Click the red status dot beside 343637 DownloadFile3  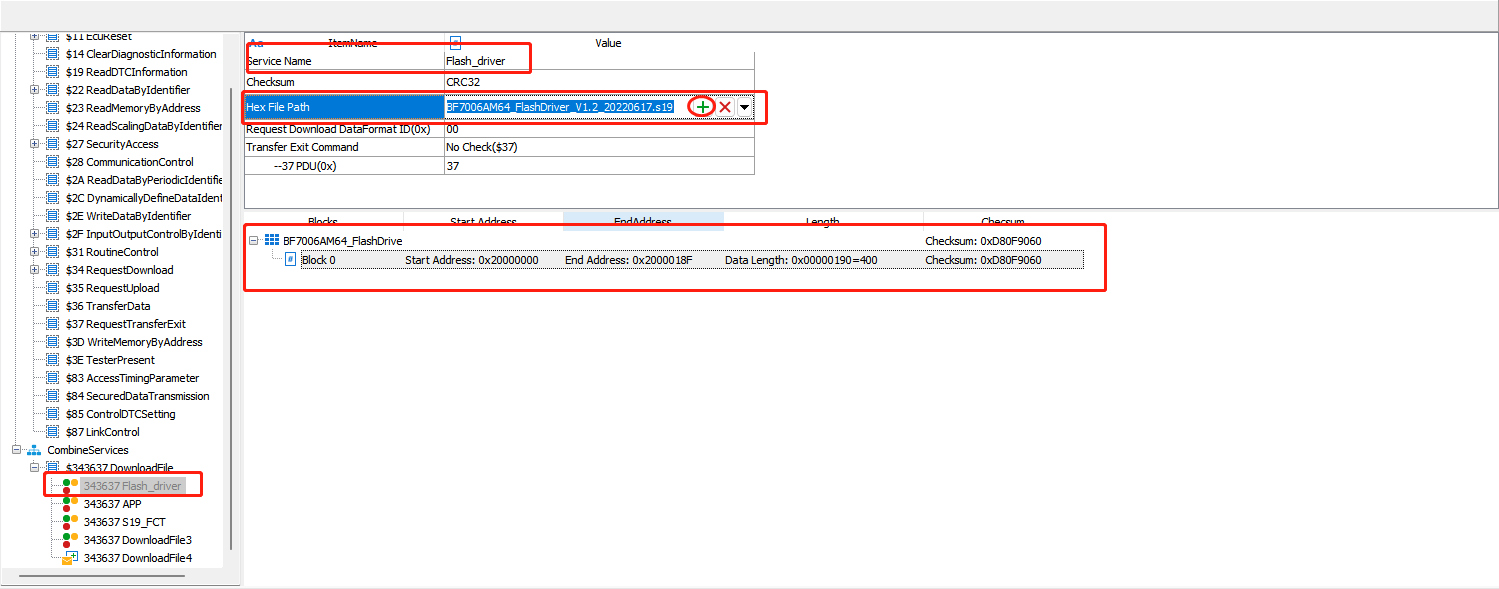click(x=67, y=544)
